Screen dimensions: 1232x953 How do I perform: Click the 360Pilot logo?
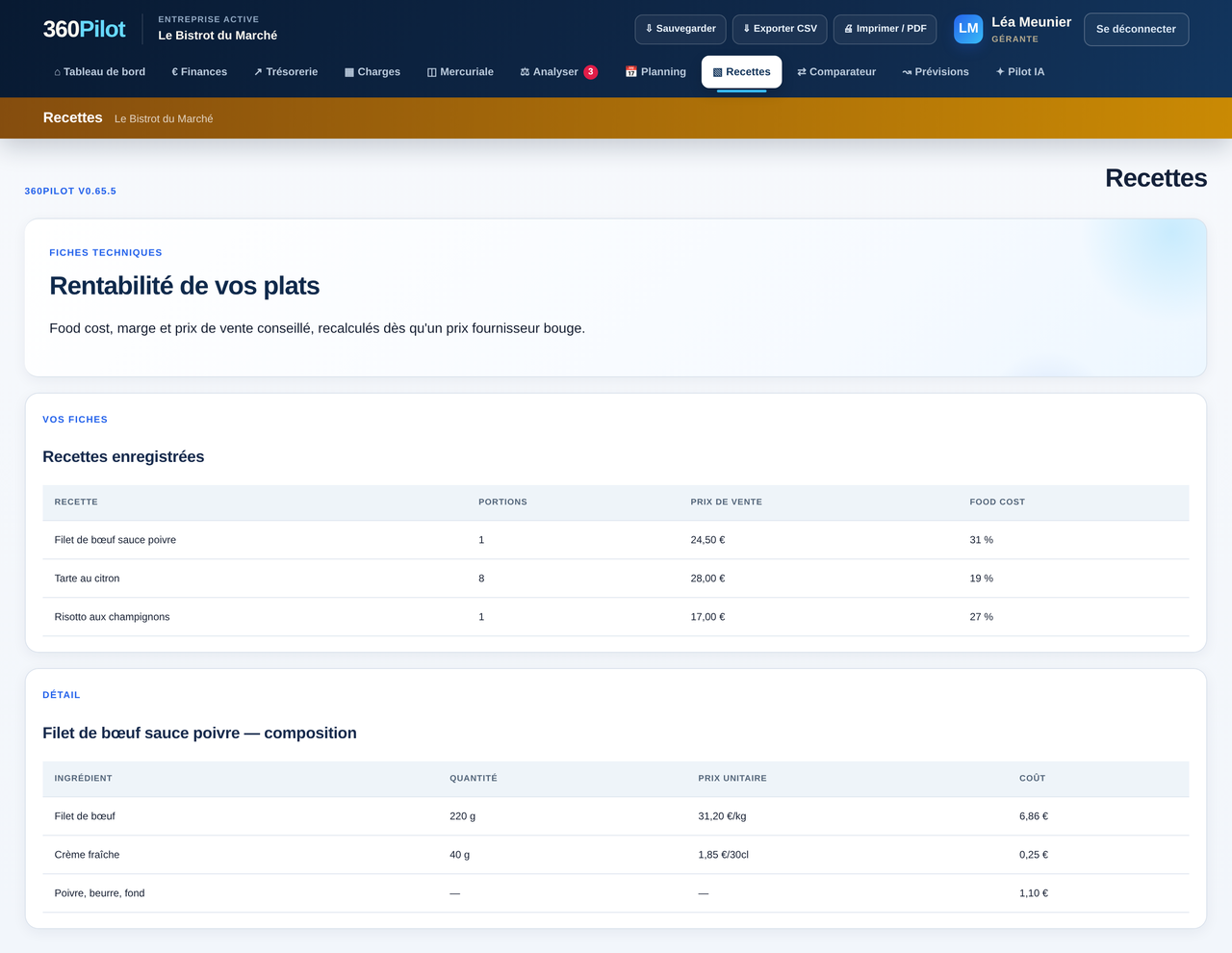pyautogui.click(x=84, y=29)
